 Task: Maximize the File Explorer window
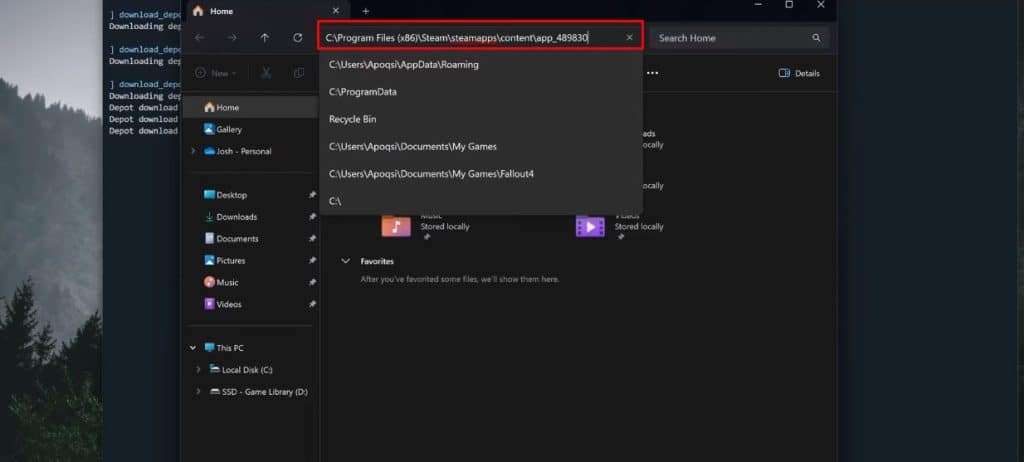[789, 5]
